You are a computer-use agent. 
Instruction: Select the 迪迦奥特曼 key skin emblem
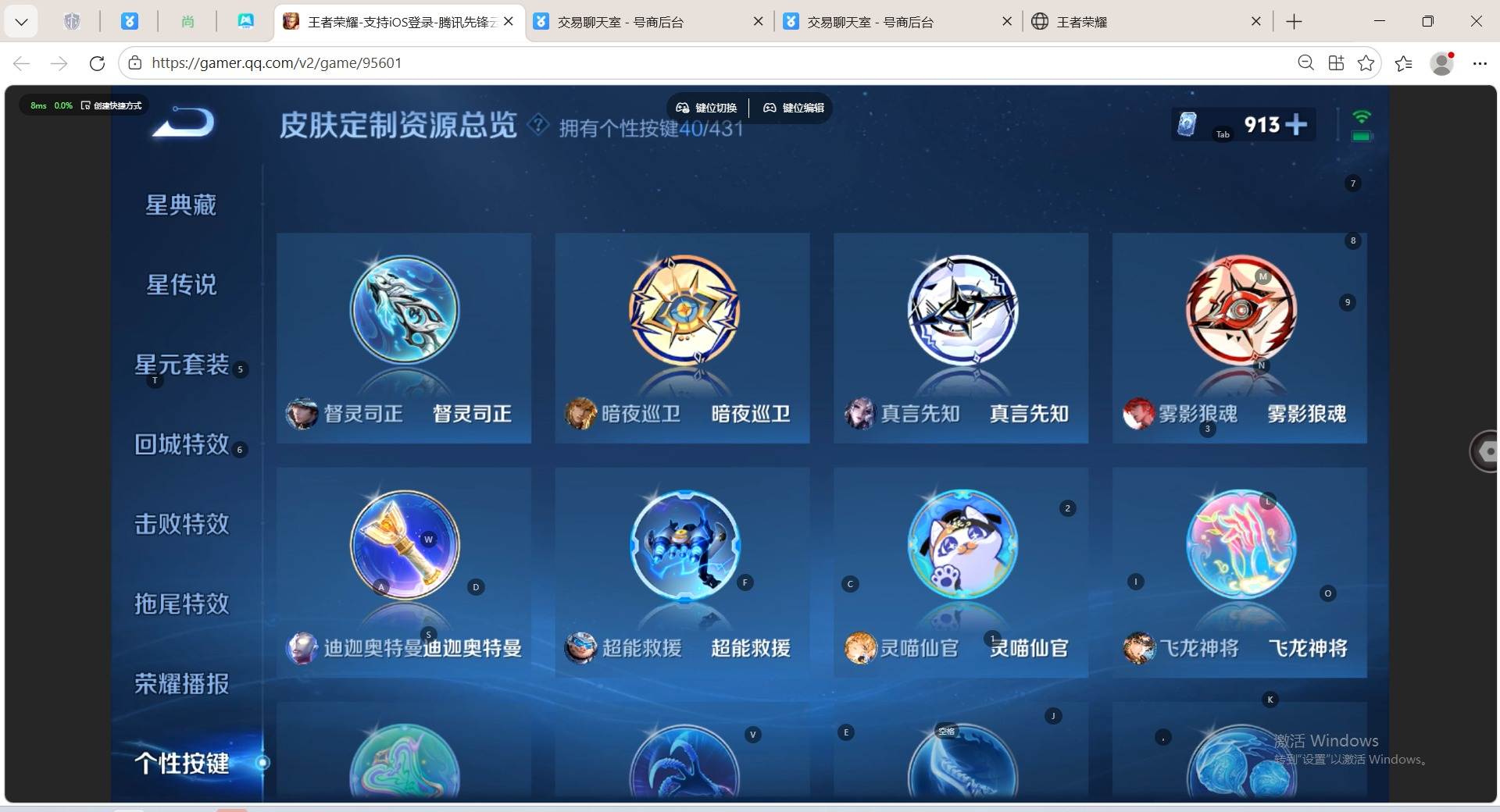click(405, 545)
